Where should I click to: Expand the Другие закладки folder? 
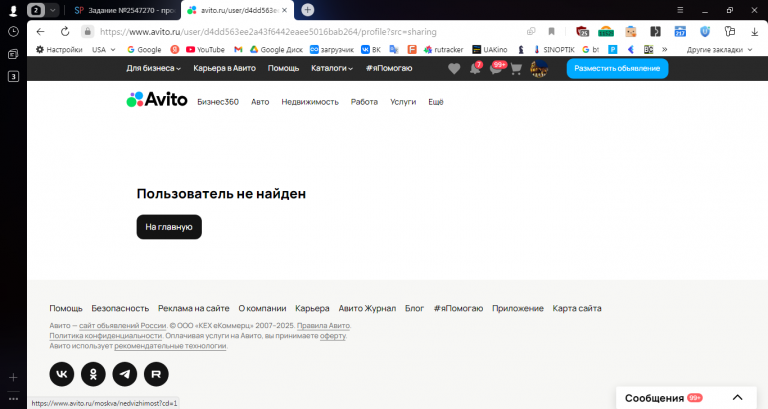(719, 49)
